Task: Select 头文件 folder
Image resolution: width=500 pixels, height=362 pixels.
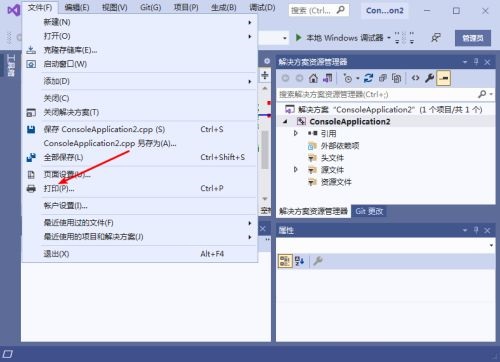Action: tap(332, 158)
